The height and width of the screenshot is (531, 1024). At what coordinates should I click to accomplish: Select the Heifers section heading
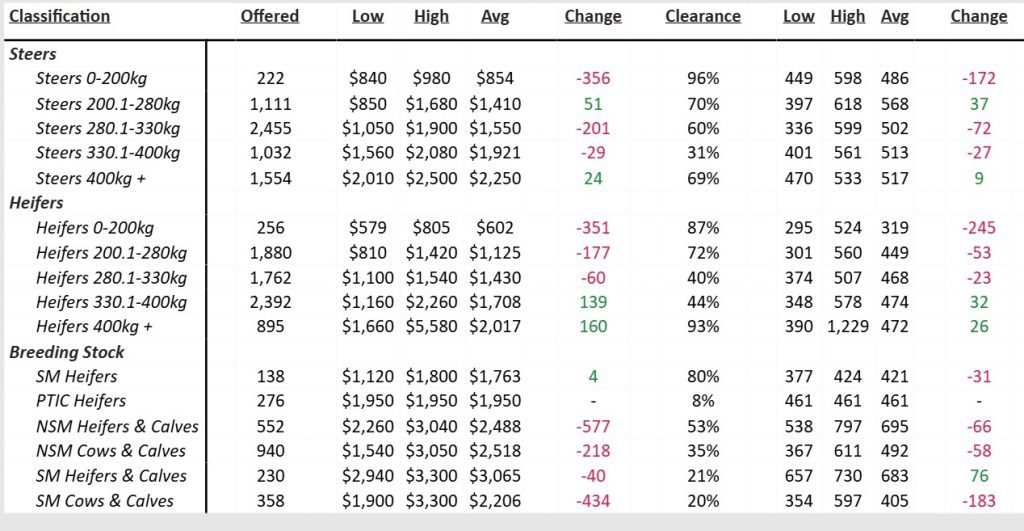[x=37, y=203]
